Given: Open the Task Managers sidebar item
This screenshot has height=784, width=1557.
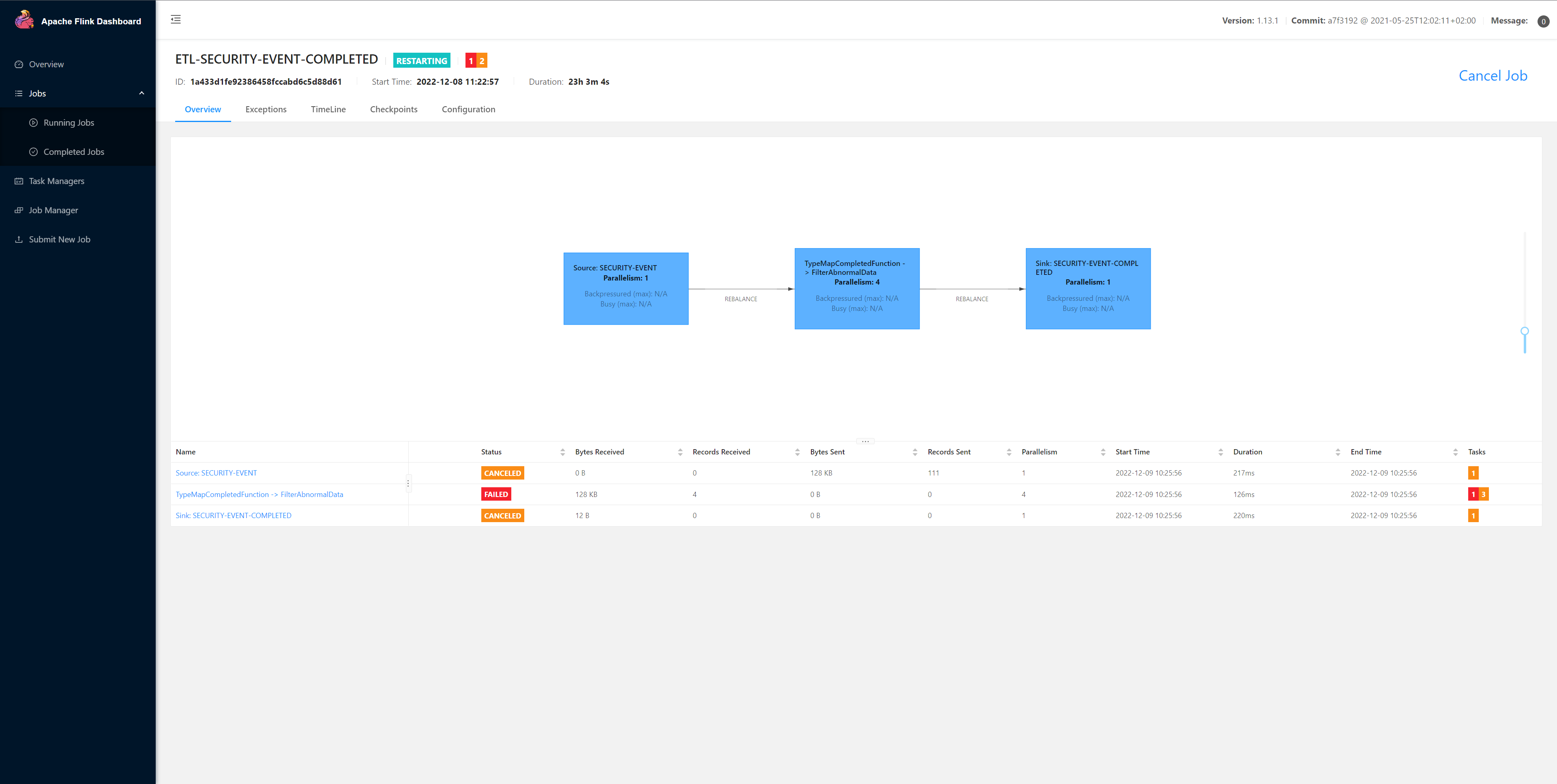Looking at the screenshot, I should tap(56, 181).
